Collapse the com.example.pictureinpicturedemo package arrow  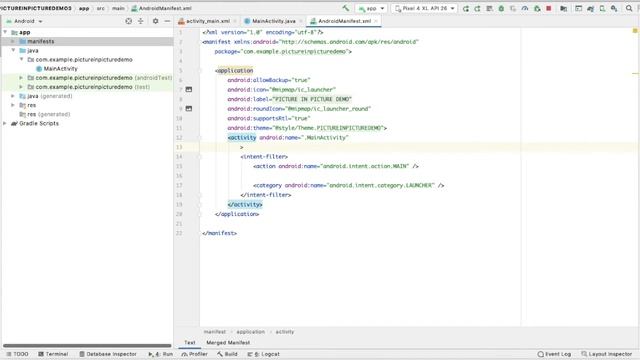21,59
